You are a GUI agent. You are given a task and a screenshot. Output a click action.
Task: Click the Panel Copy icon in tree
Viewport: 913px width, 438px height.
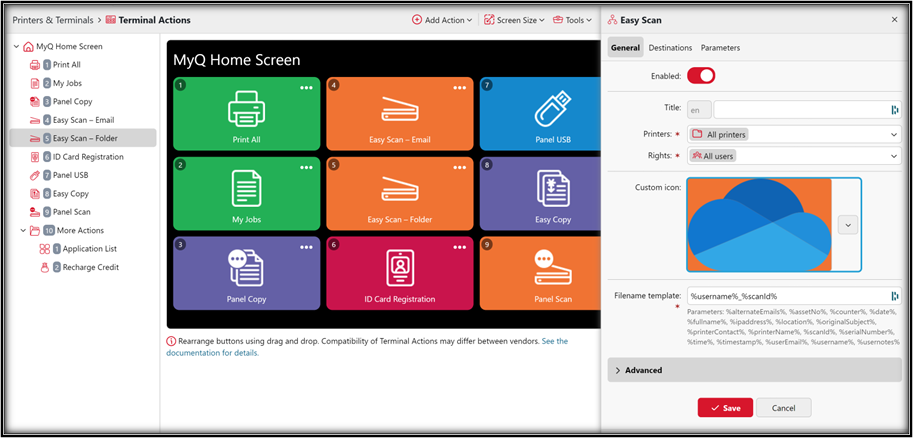click(x=35, y=101)
